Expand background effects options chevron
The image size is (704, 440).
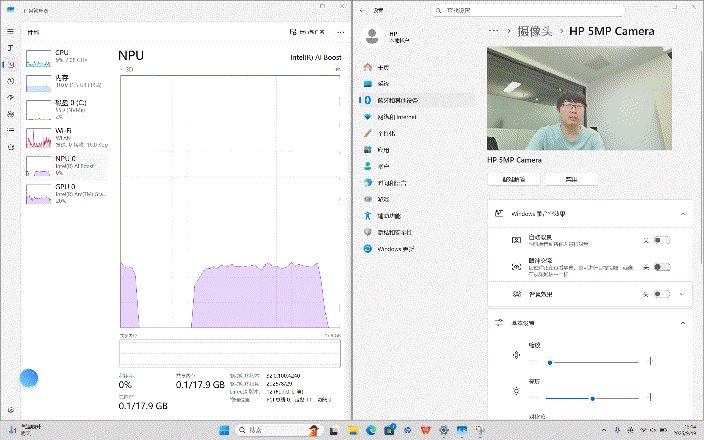tap(682, 295)
